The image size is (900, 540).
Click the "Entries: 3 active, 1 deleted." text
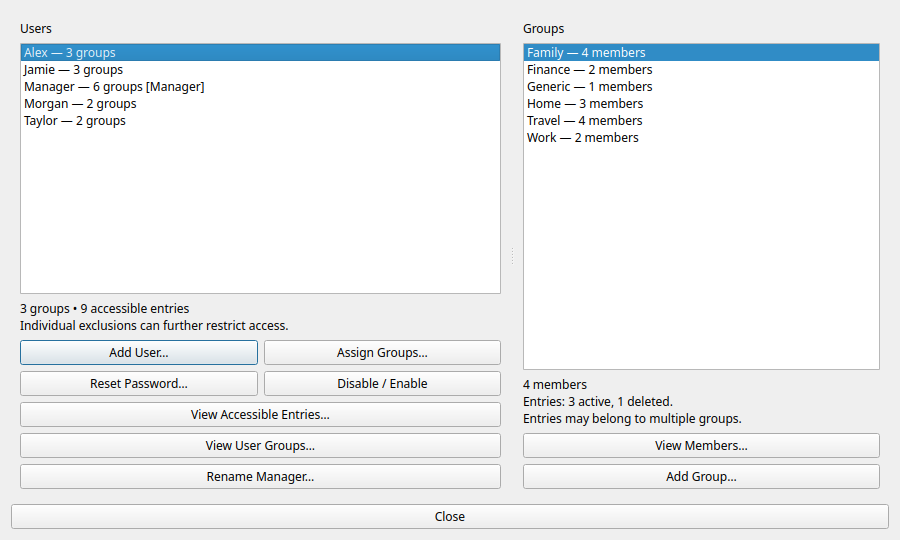tap(598, 402)
